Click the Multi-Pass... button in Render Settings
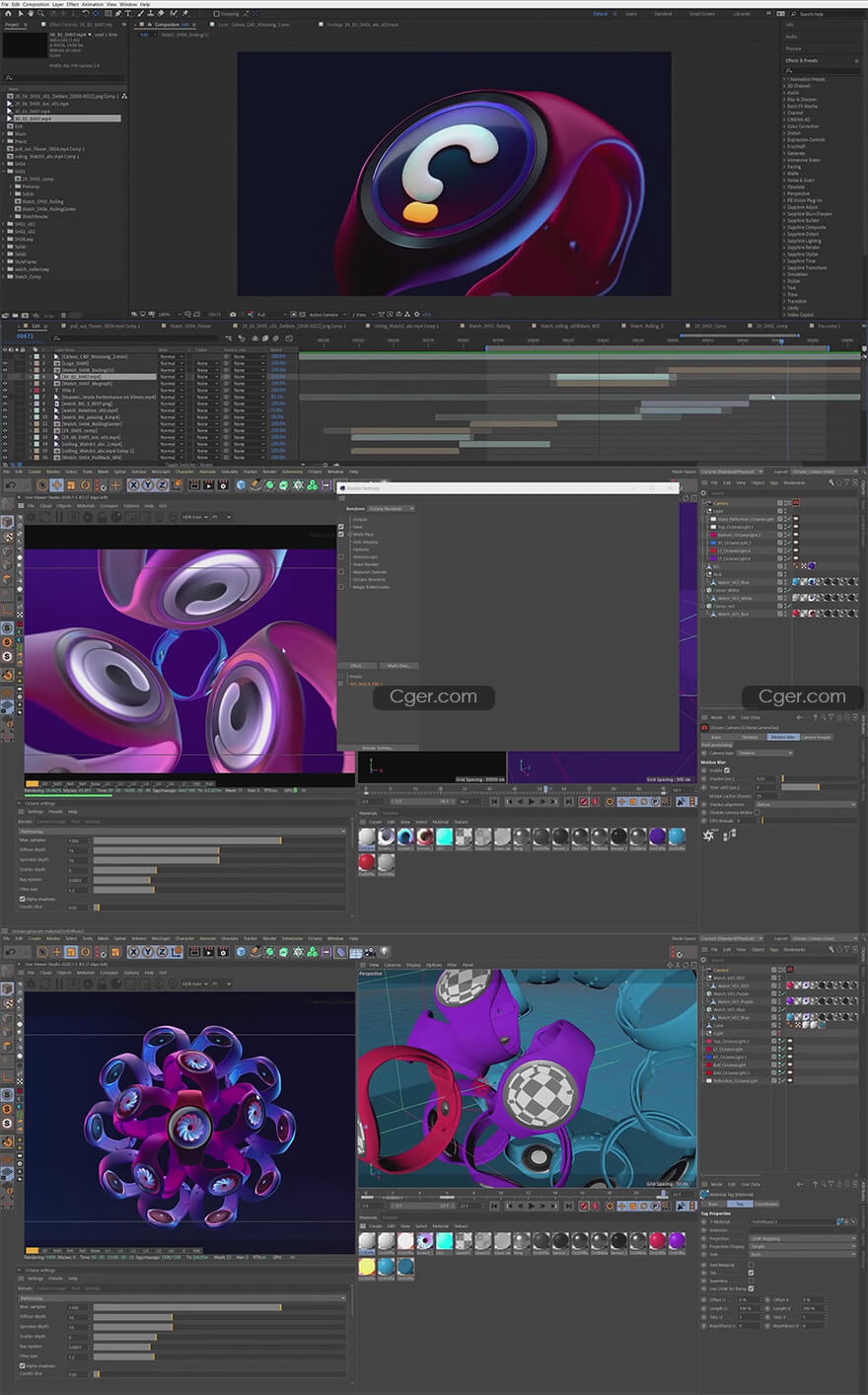This screenshot has height=1395, width=868. [x=398, y=666]
